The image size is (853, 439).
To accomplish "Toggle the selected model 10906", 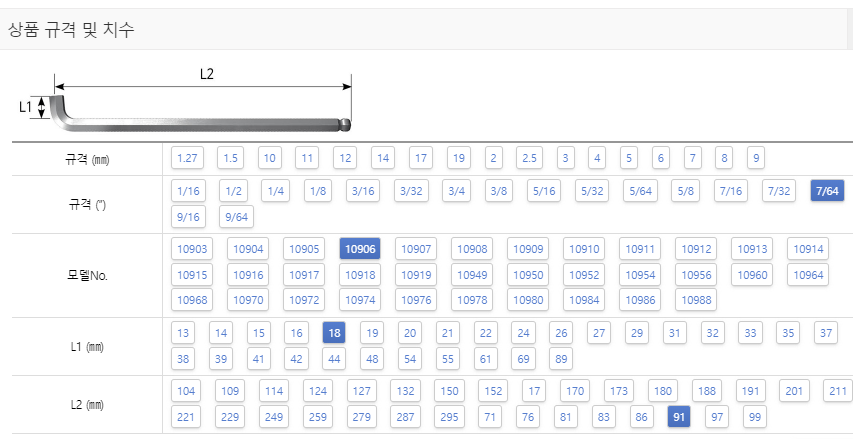I will pyautogui.click(x=360, y=249).
